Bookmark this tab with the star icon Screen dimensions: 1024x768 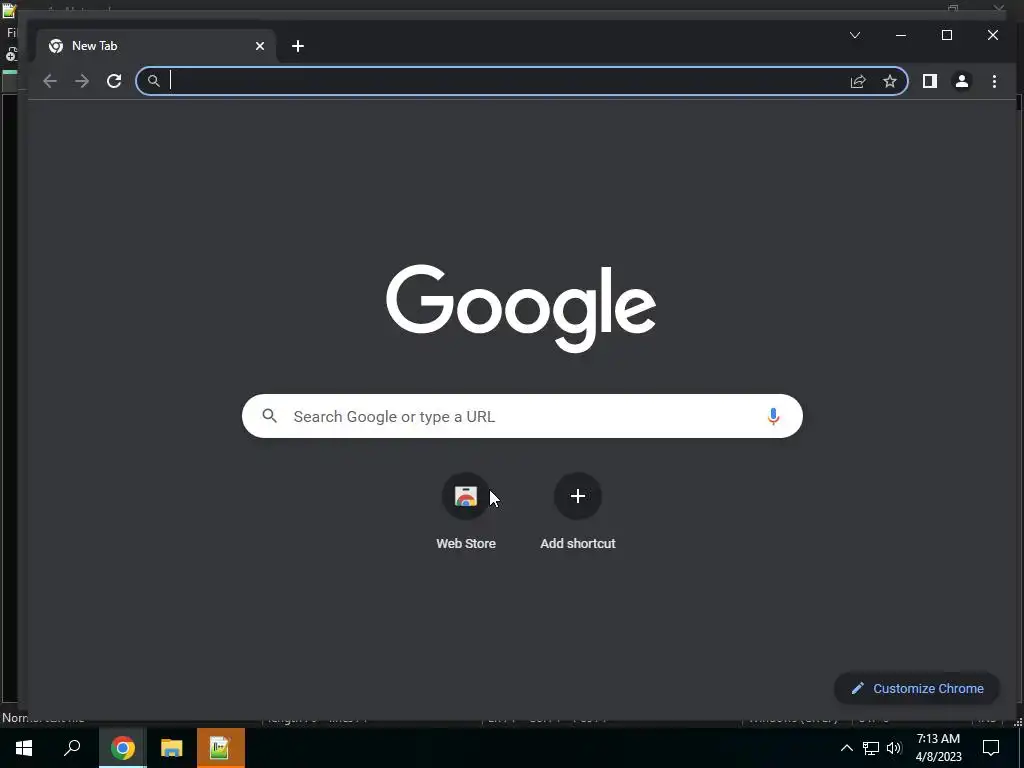click(x=889, y=81)
